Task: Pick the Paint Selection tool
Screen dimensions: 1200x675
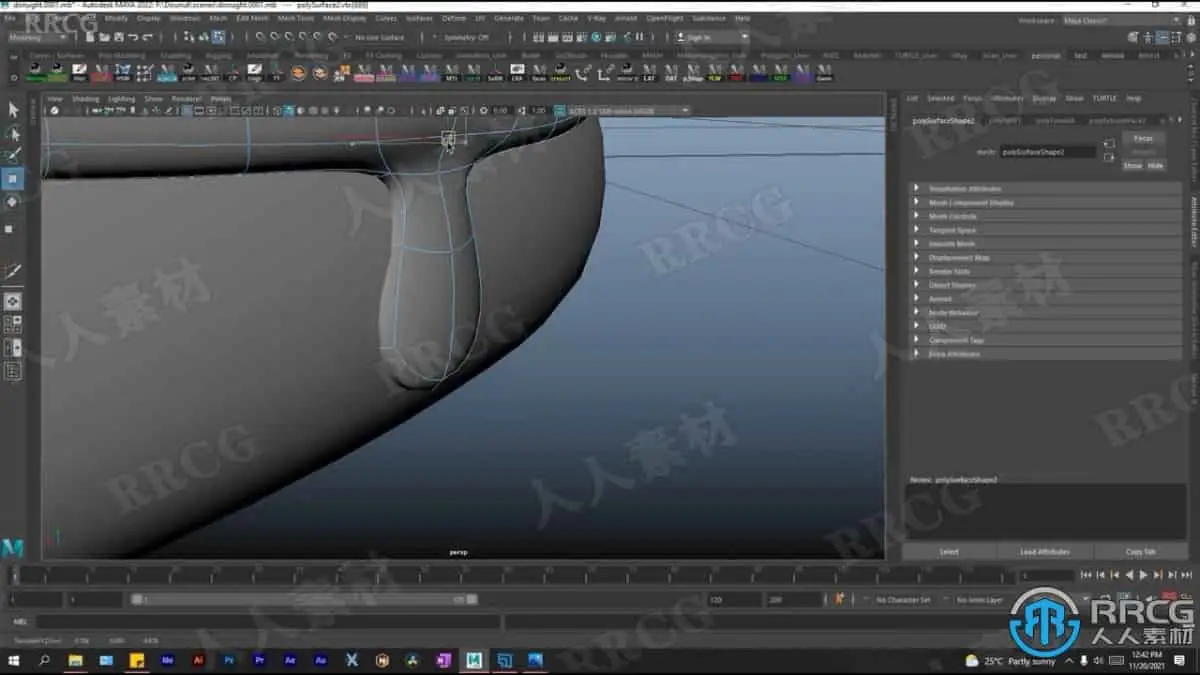Action: 13,156
